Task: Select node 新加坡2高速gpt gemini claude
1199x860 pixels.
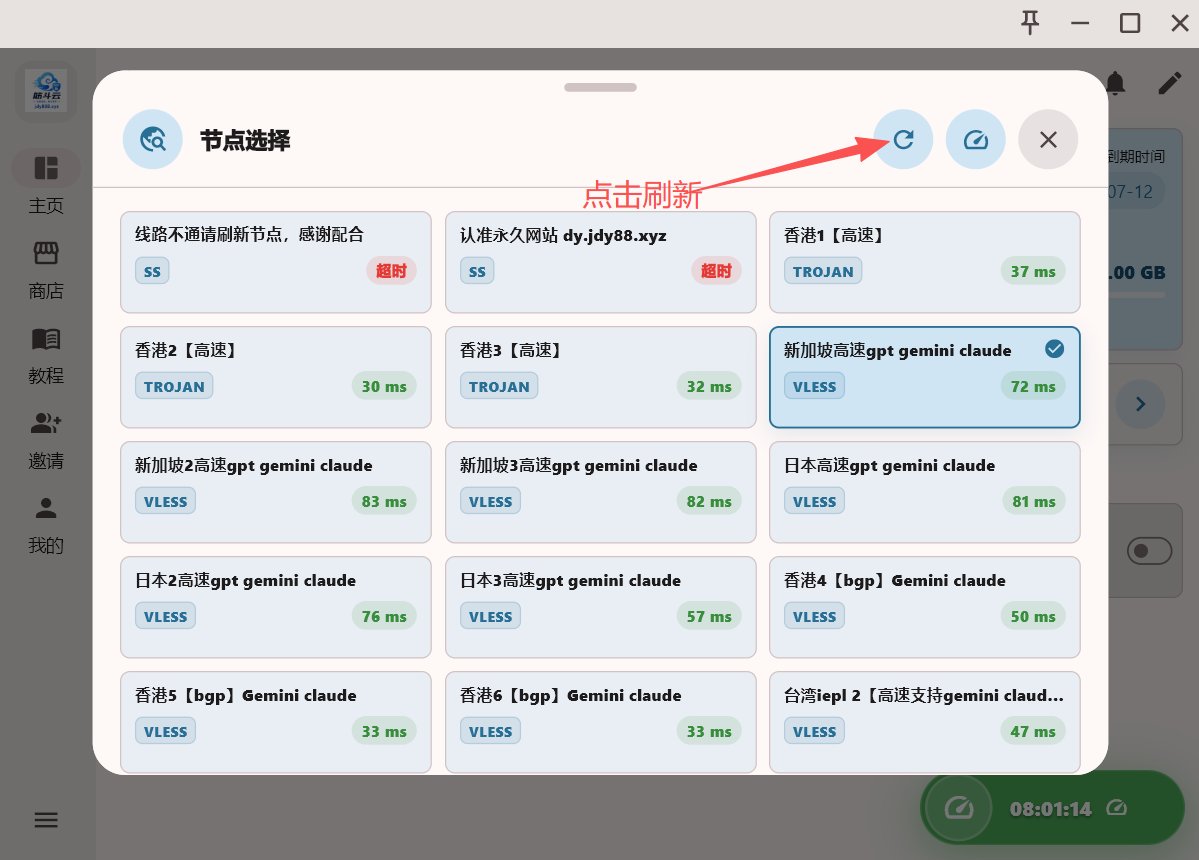Action: (276, 492)
